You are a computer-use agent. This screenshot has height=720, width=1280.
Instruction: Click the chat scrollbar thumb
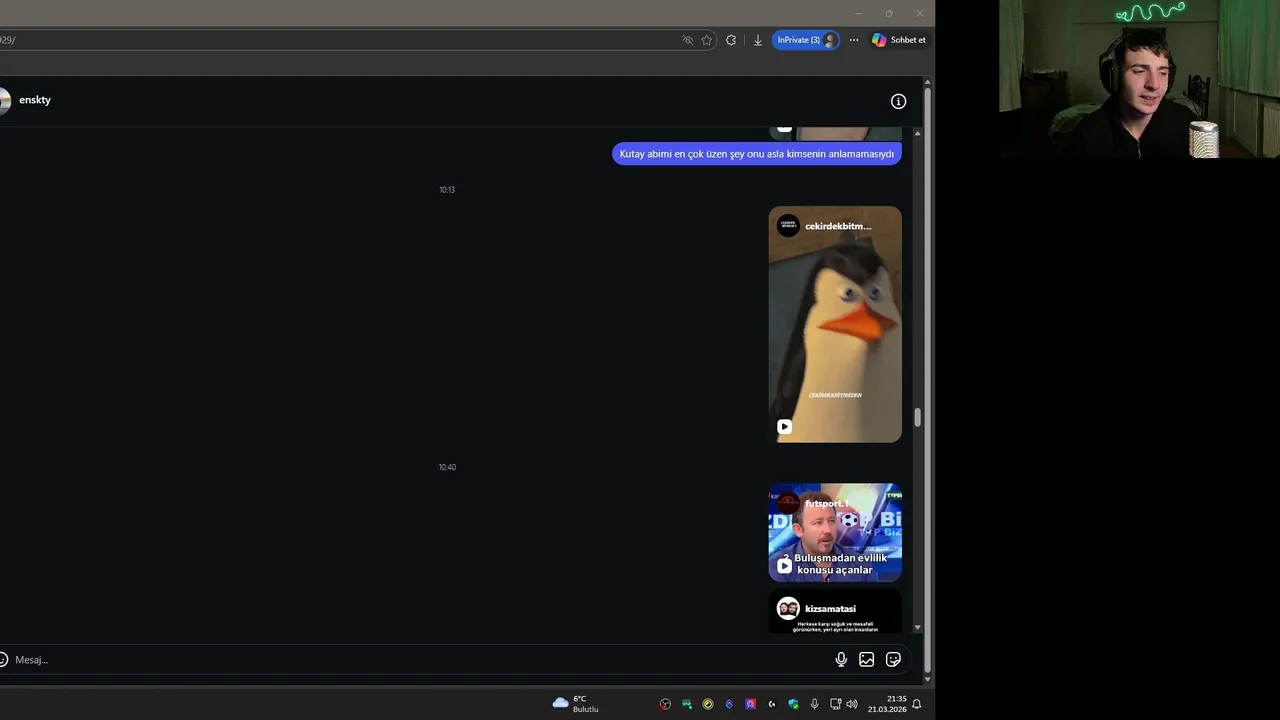(917, 418)
